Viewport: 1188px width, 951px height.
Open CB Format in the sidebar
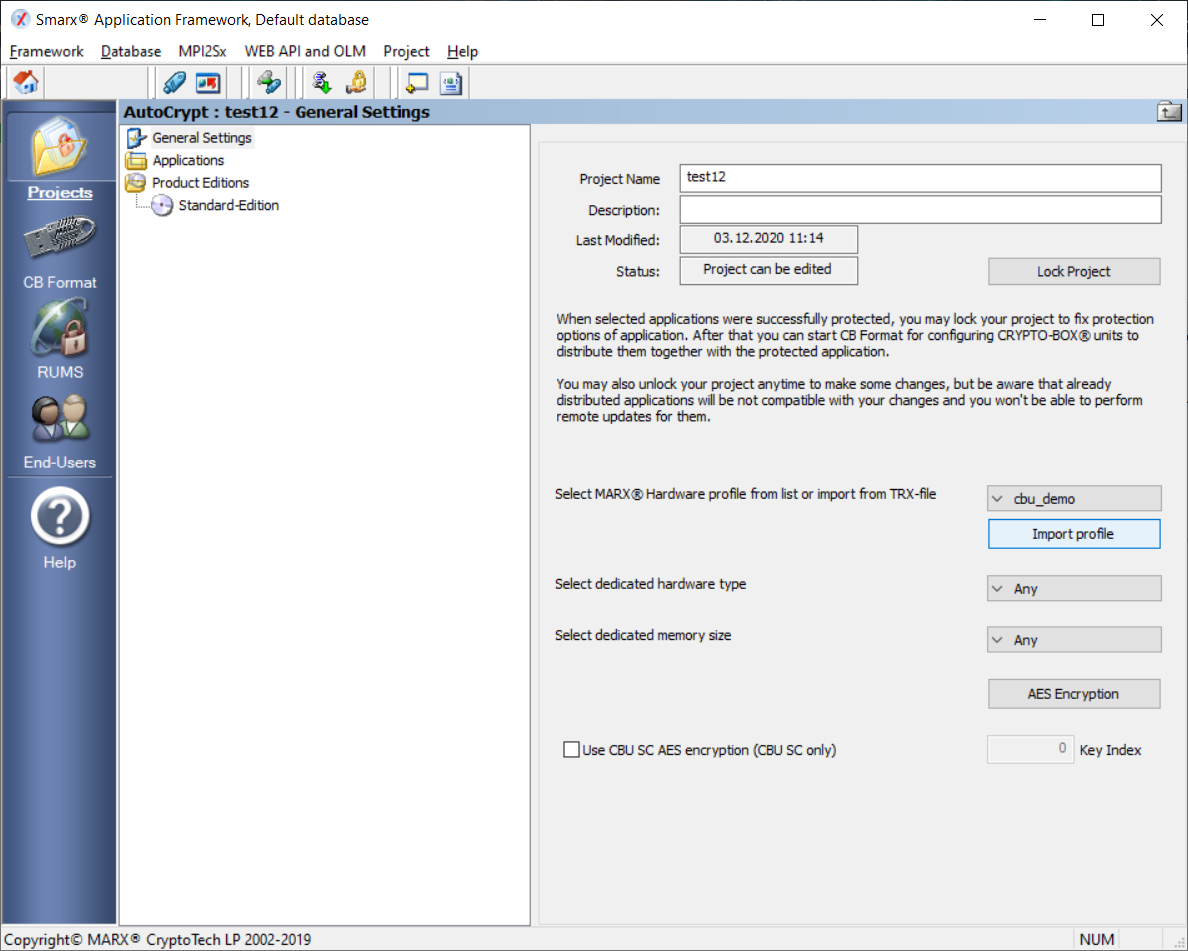60,252
